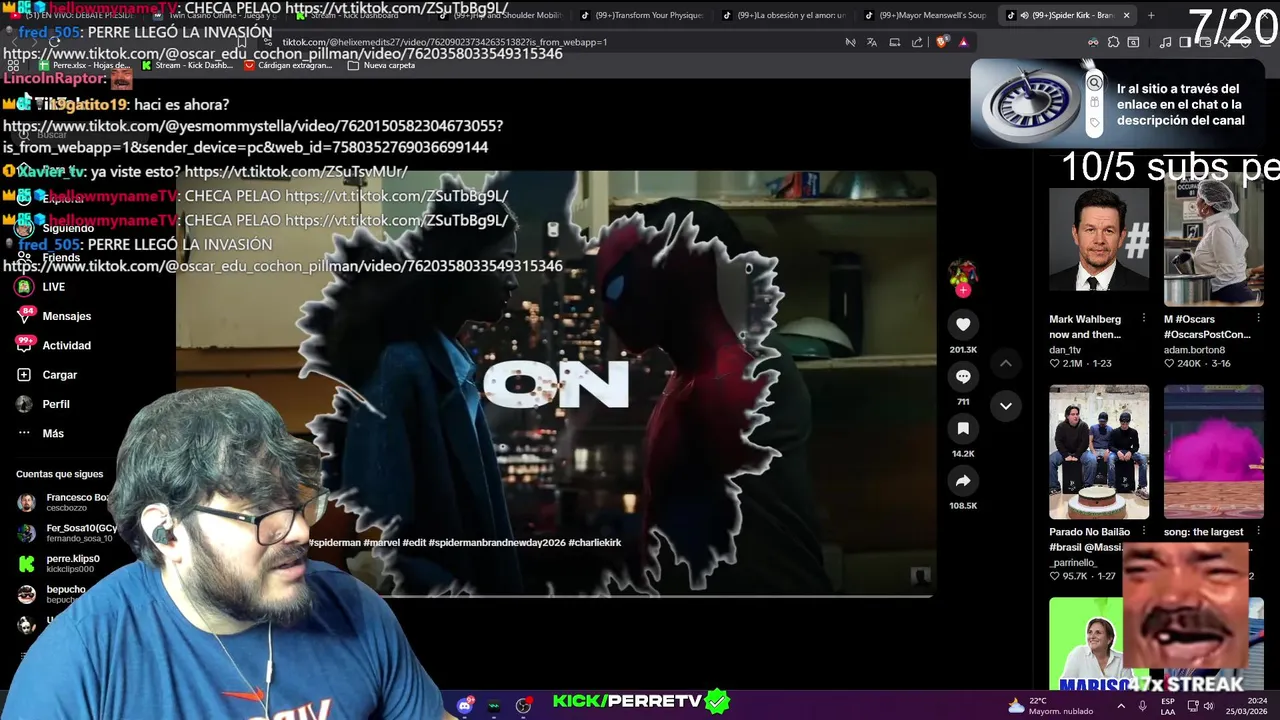Image resolution: width=1280 pixels, height=720 pixels.
Task: Go to the previous video with up chevron
Action: (x=1006, y=364)
